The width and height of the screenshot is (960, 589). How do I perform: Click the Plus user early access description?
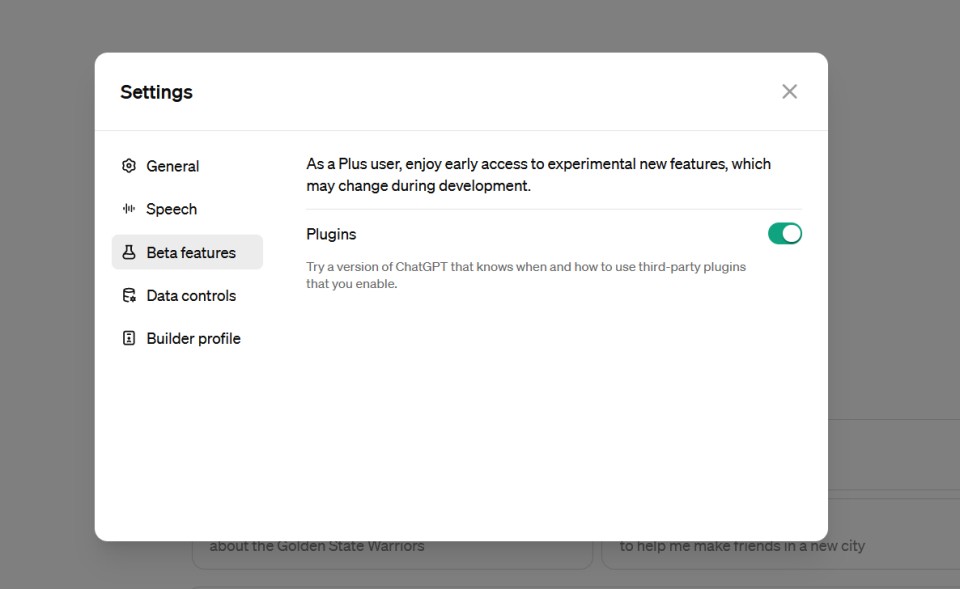click(538, 174)
